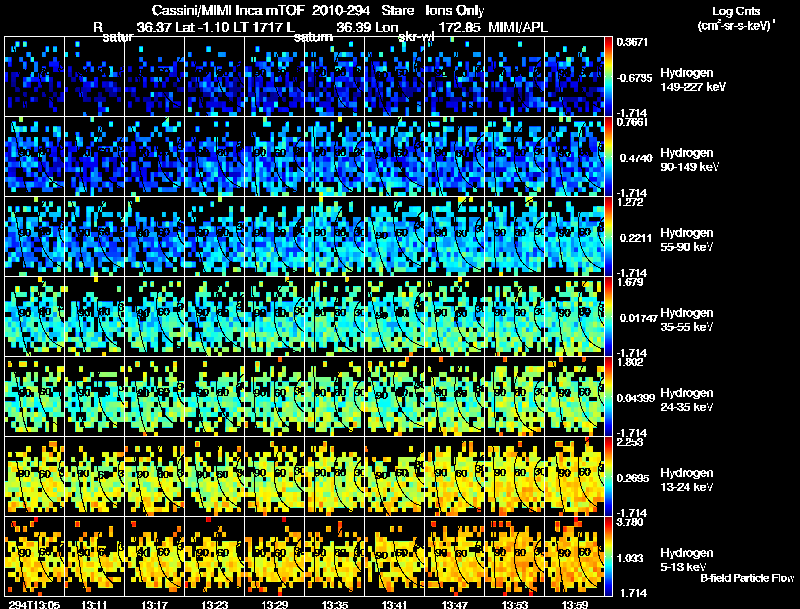Open the Hydrogen 35-55 keV panel at 13:29
Viewport: 800px width, 609px height.
click(x=274, y=317)
